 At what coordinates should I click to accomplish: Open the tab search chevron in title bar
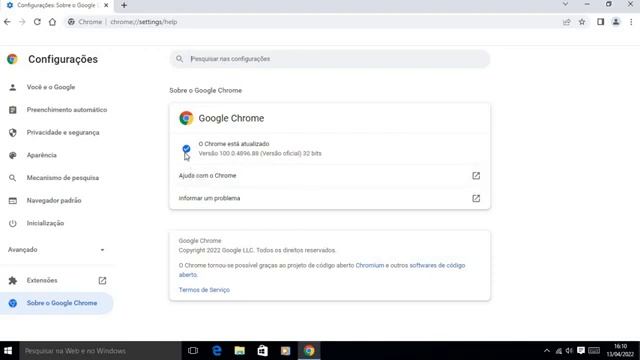pyautogui.click(x=565, y=4)
